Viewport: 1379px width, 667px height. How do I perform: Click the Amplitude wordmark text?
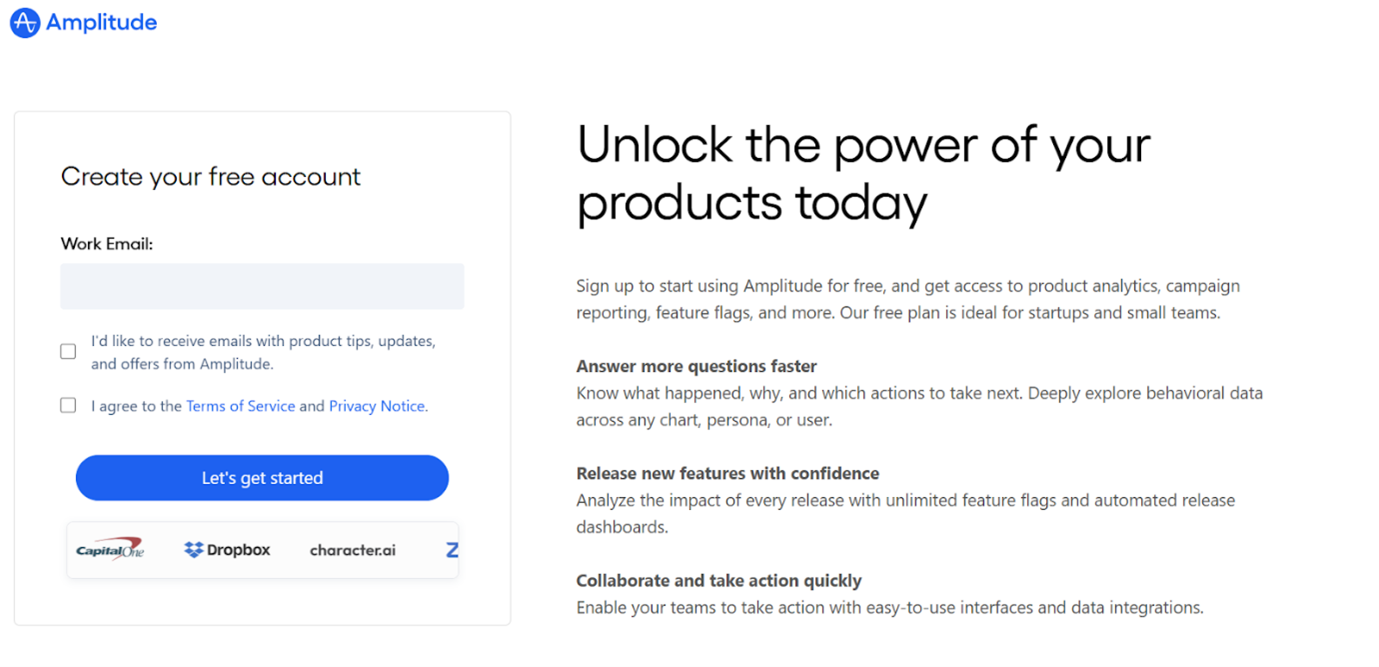[102, 22]
